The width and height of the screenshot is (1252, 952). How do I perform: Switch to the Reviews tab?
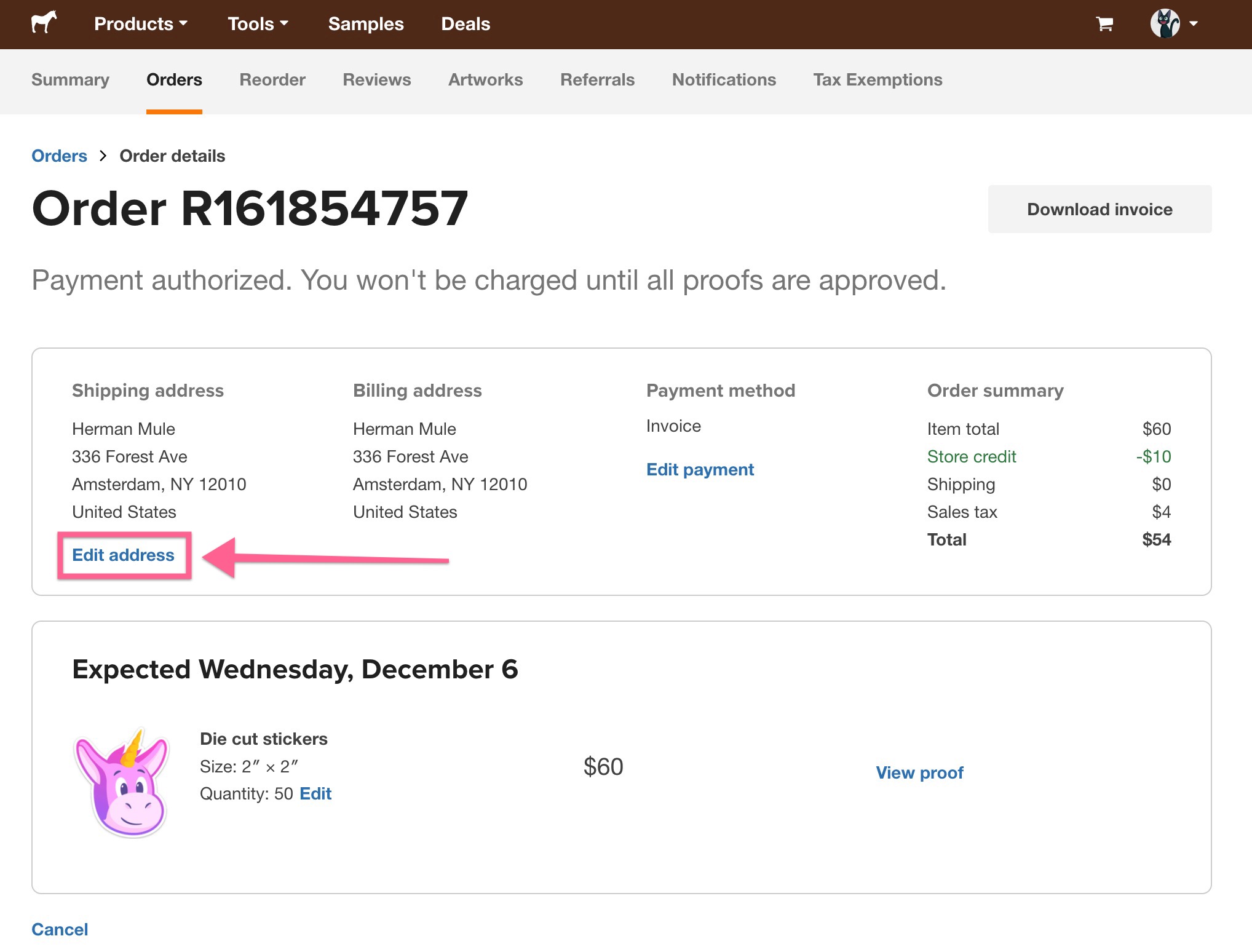pos(377,79)
